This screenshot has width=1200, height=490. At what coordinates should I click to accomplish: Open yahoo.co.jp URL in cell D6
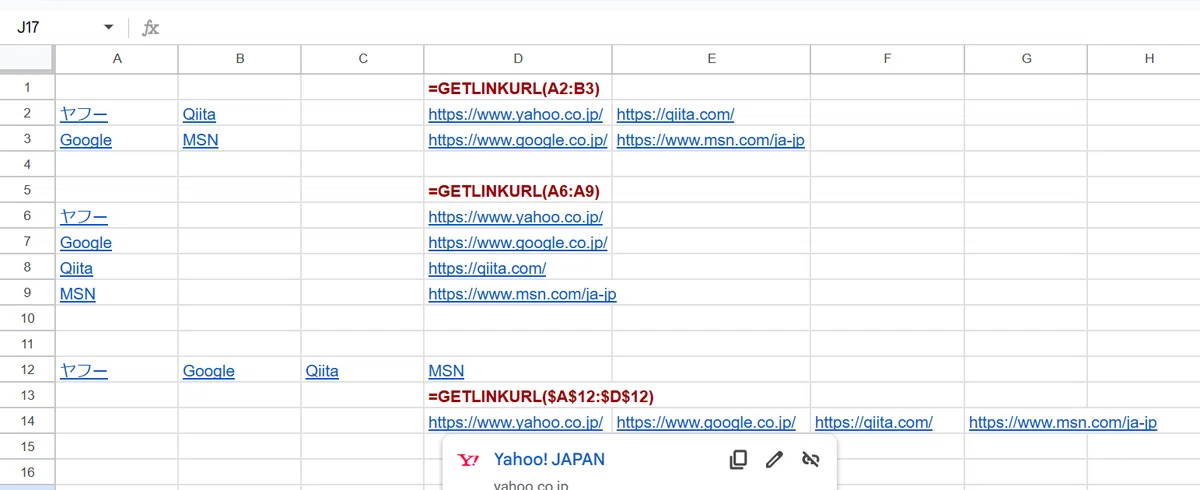516,217
